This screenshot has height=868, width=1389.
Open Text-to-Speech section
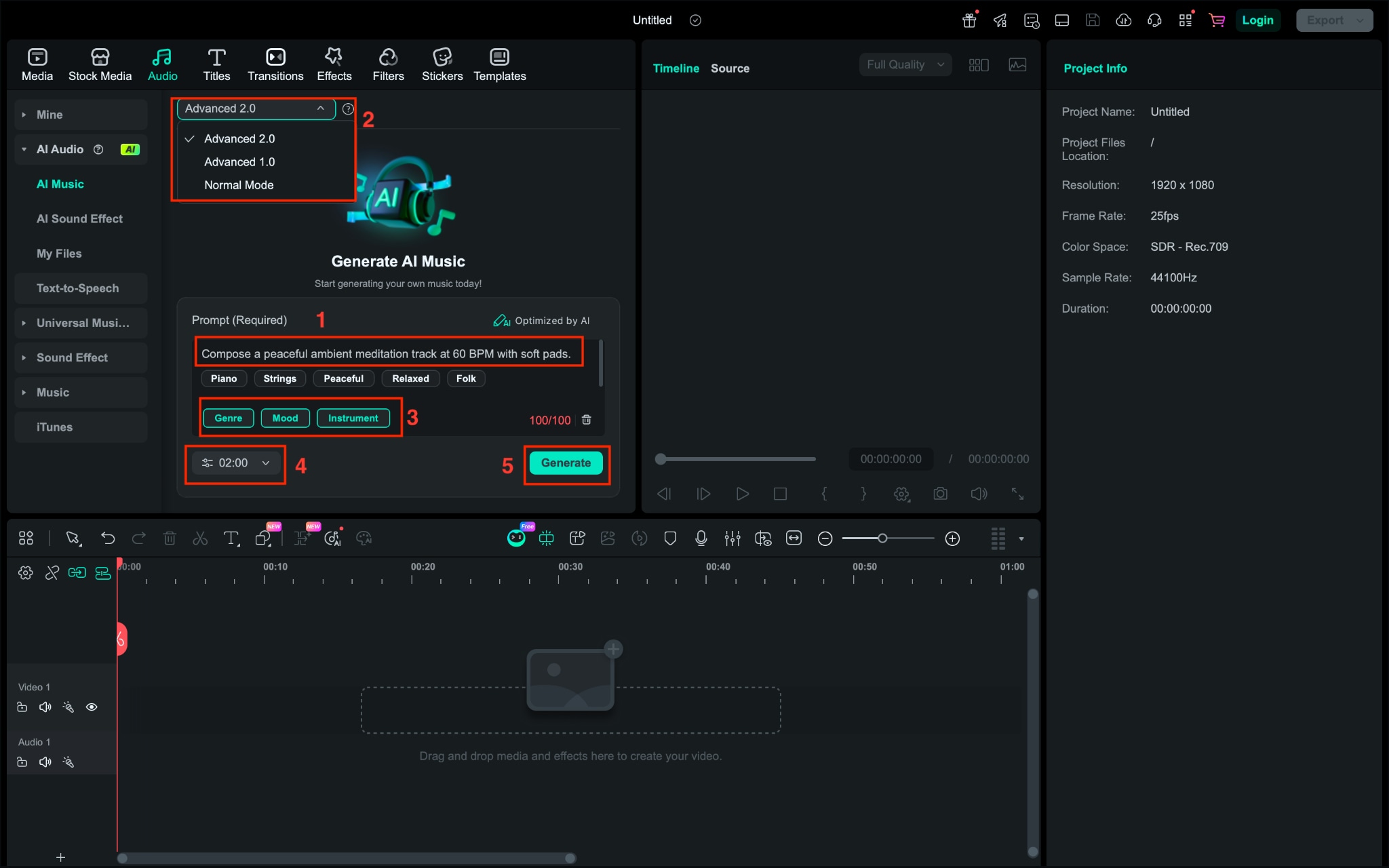coord(81,288)
